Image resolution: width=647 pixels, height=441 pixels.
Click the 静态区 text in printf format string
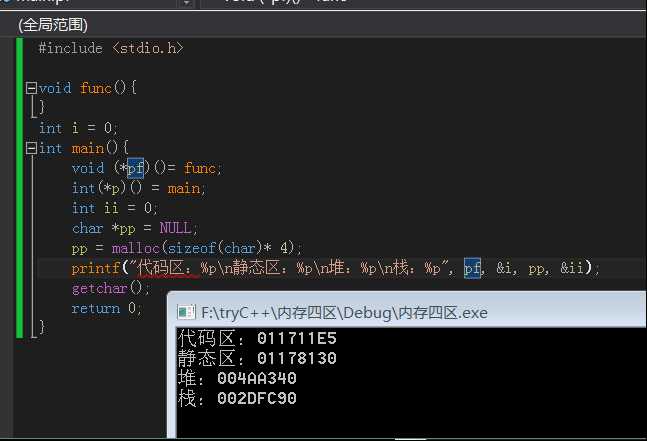coord(257,268)
